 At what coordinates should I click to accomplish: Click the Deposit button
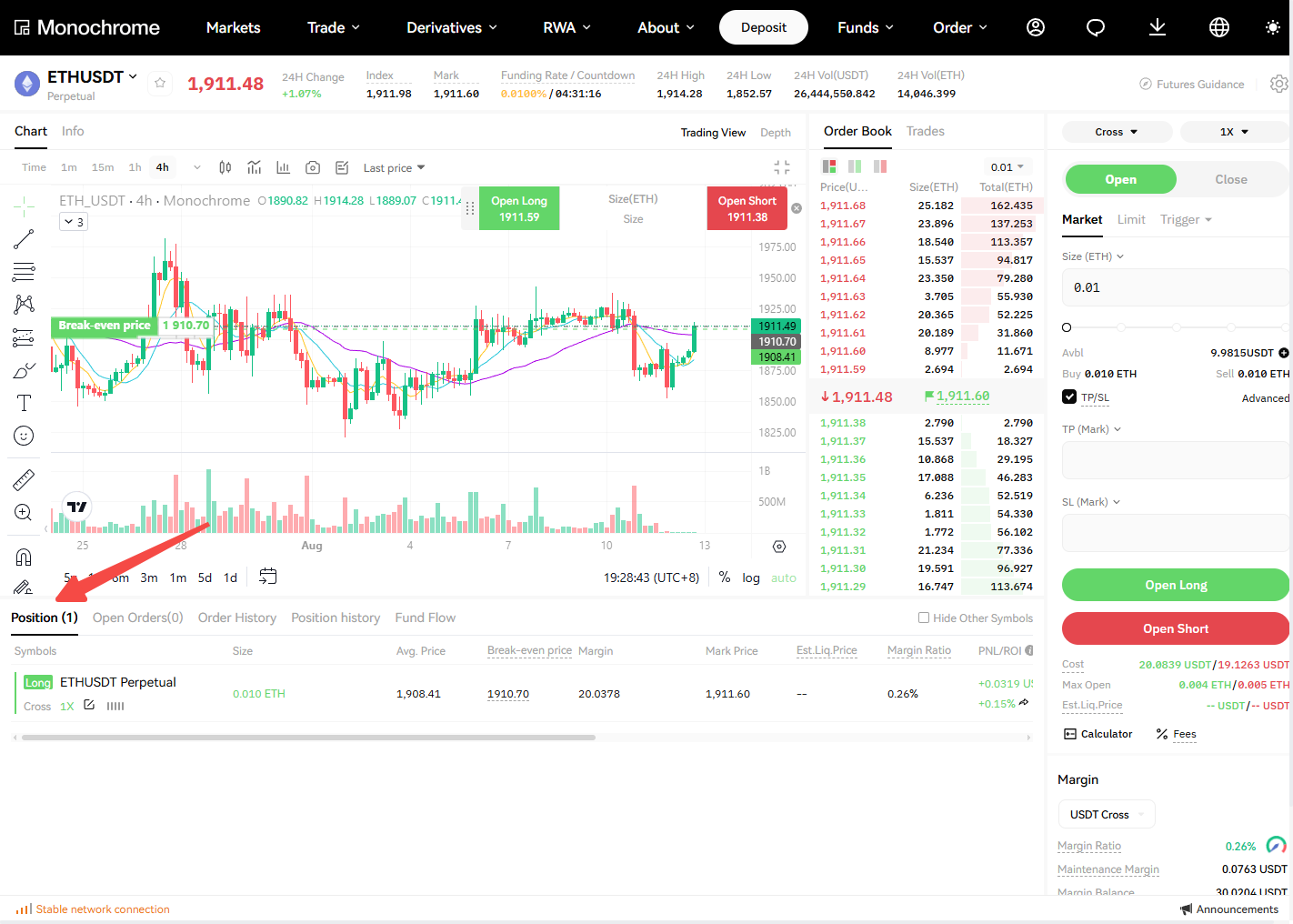764,27
